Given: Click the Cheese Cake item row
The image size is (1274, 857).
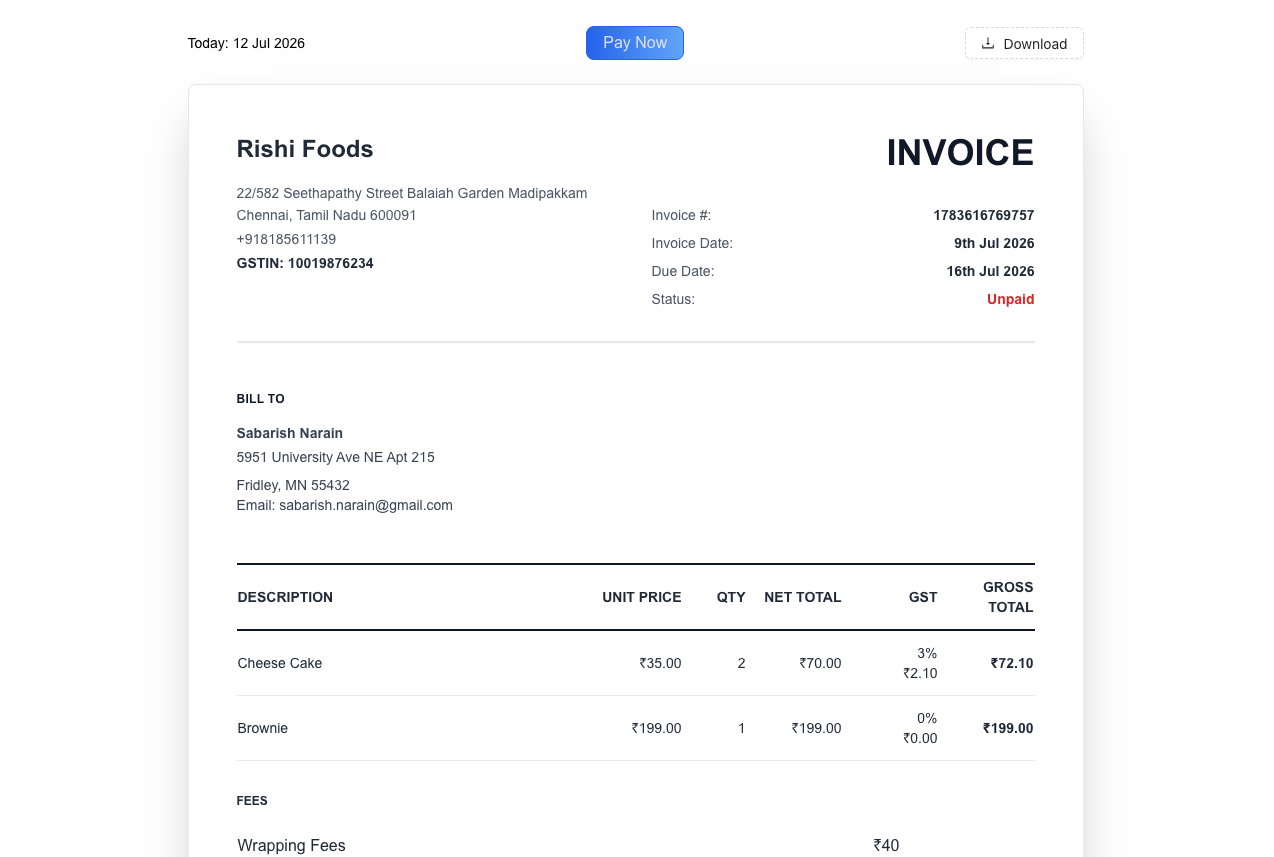Looking at the screenshot, I should (636, 663).
